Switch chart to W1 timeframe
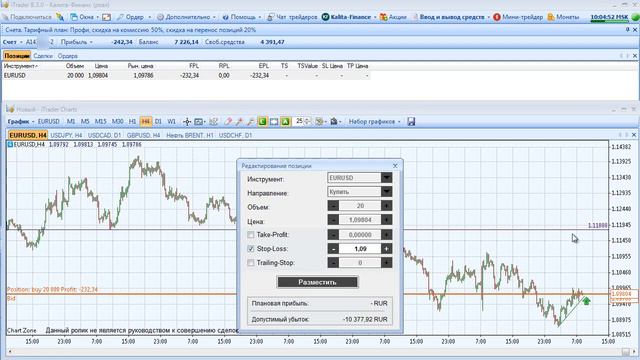Screen dimensions: 640x360 [x=171, y=122]
